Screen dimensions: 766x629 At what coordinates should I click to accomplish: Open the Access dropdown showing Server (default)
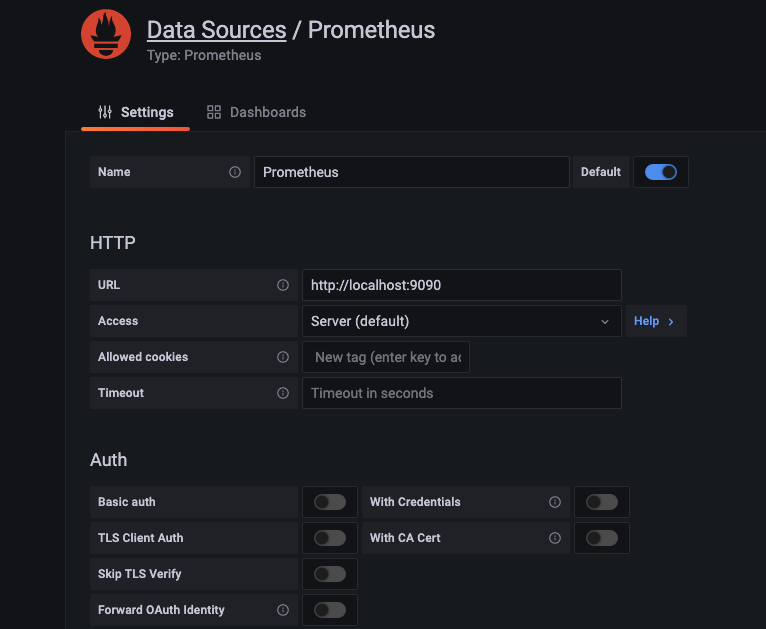click(x=461, y=321)
